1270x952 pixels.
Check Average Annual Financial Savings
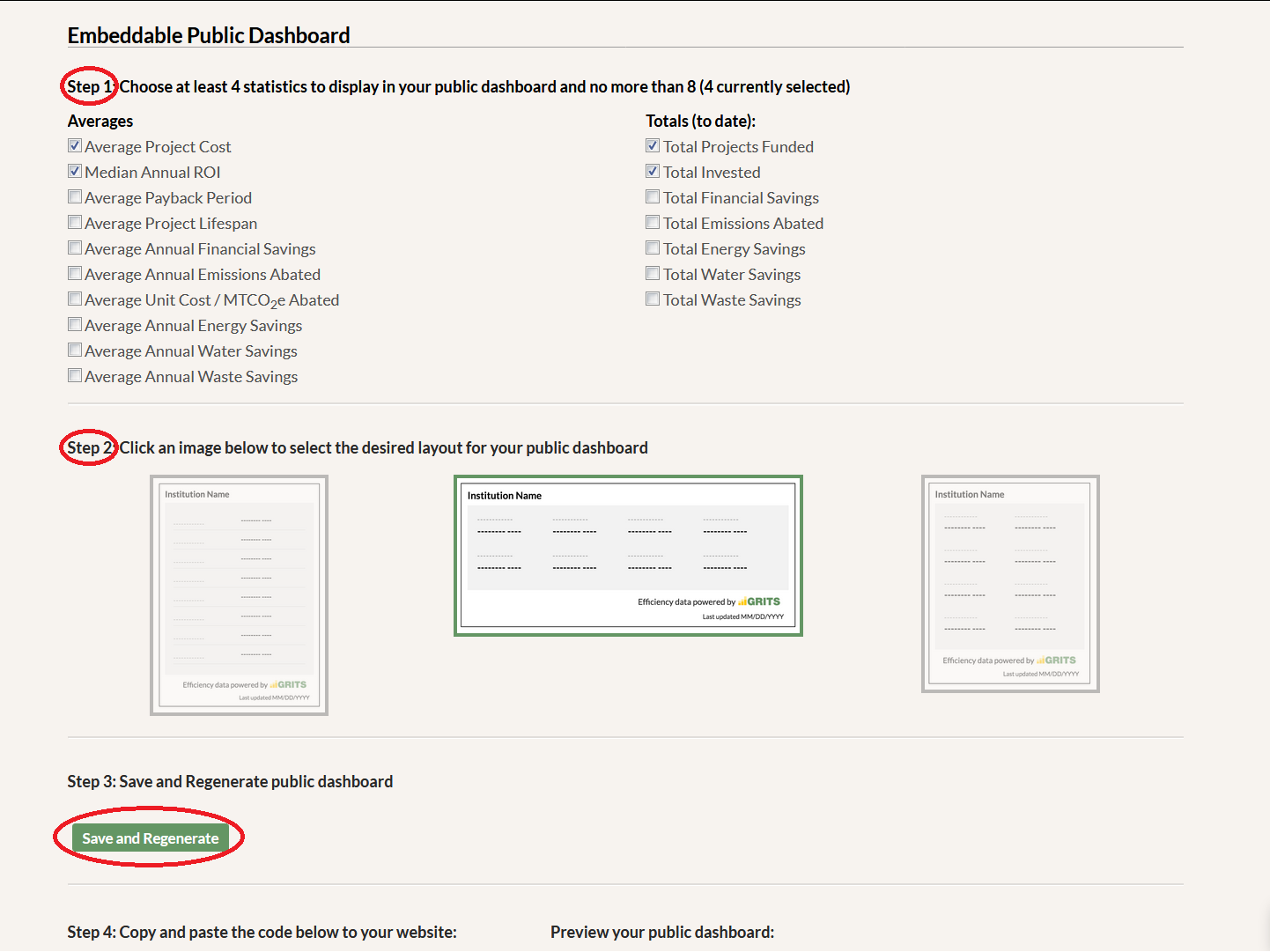[75, 248]
